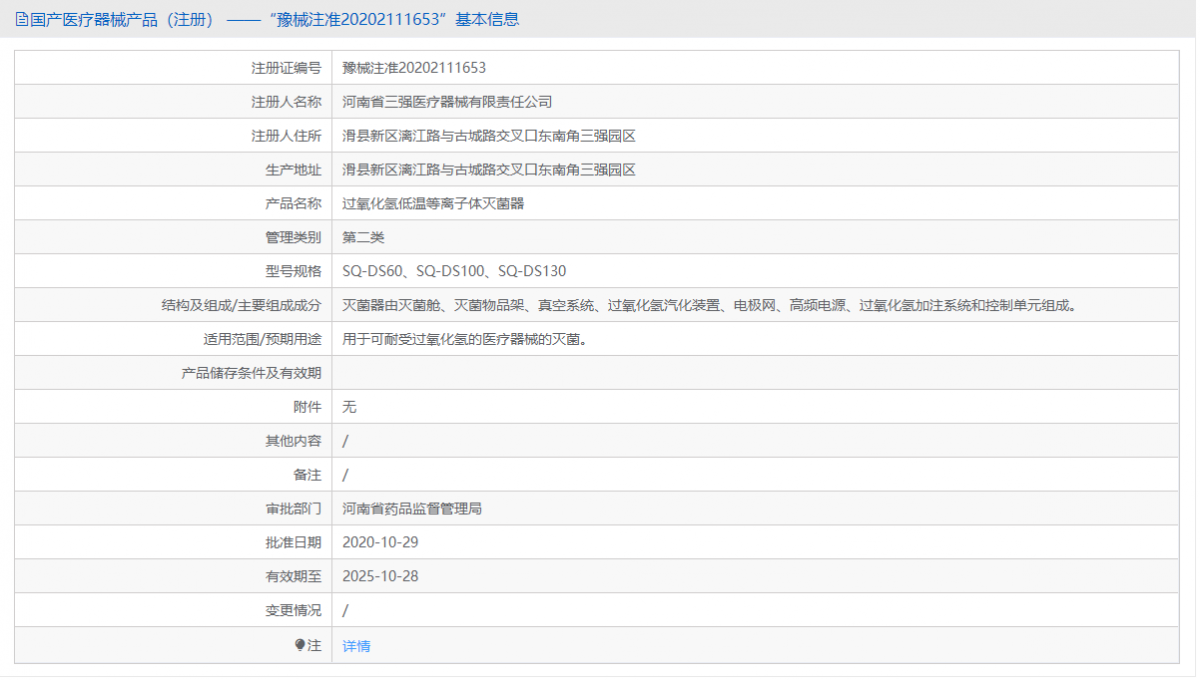The image size is (1200, 680).
Task: Select the structure description starting with 灭菌器由灭菌舱
Action: 712,306
